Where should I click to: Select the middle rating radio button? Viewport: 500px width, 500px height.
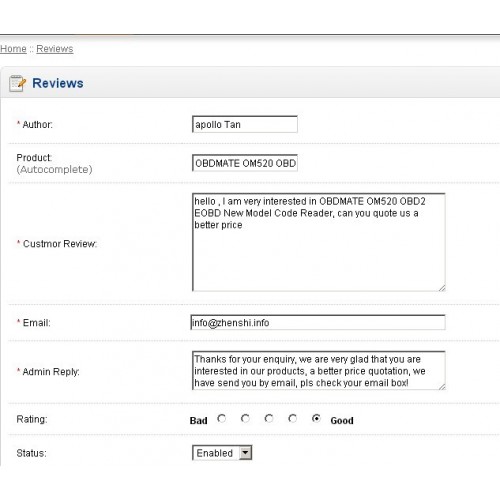tap(269, 418)
